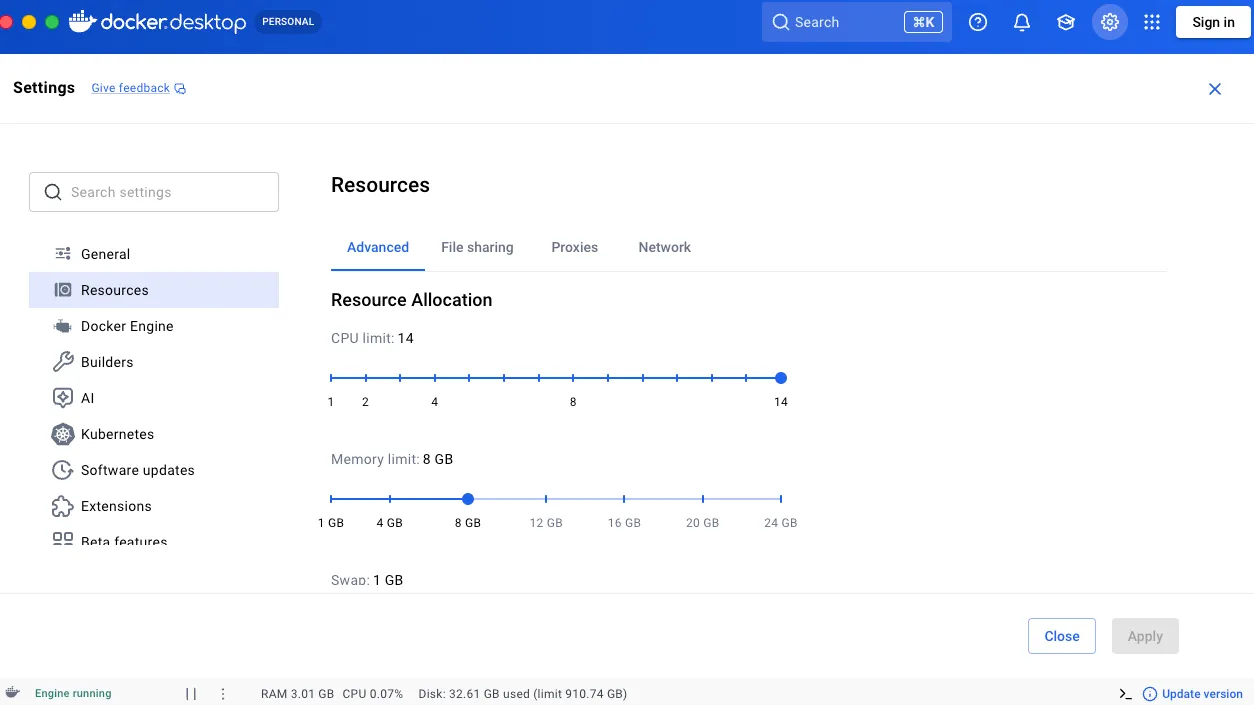Focus the Search settings input field
This screenshot has height=705, width=1254.
pyautogui.click(x=154, y=192)
